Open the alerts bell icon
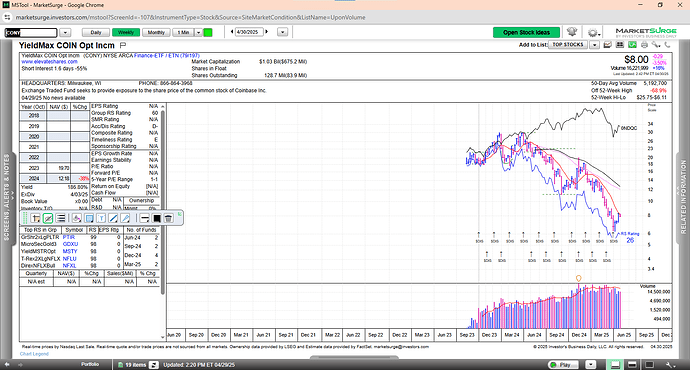The height and width of the screenshot is (370, 690). [x=572, y=32]
